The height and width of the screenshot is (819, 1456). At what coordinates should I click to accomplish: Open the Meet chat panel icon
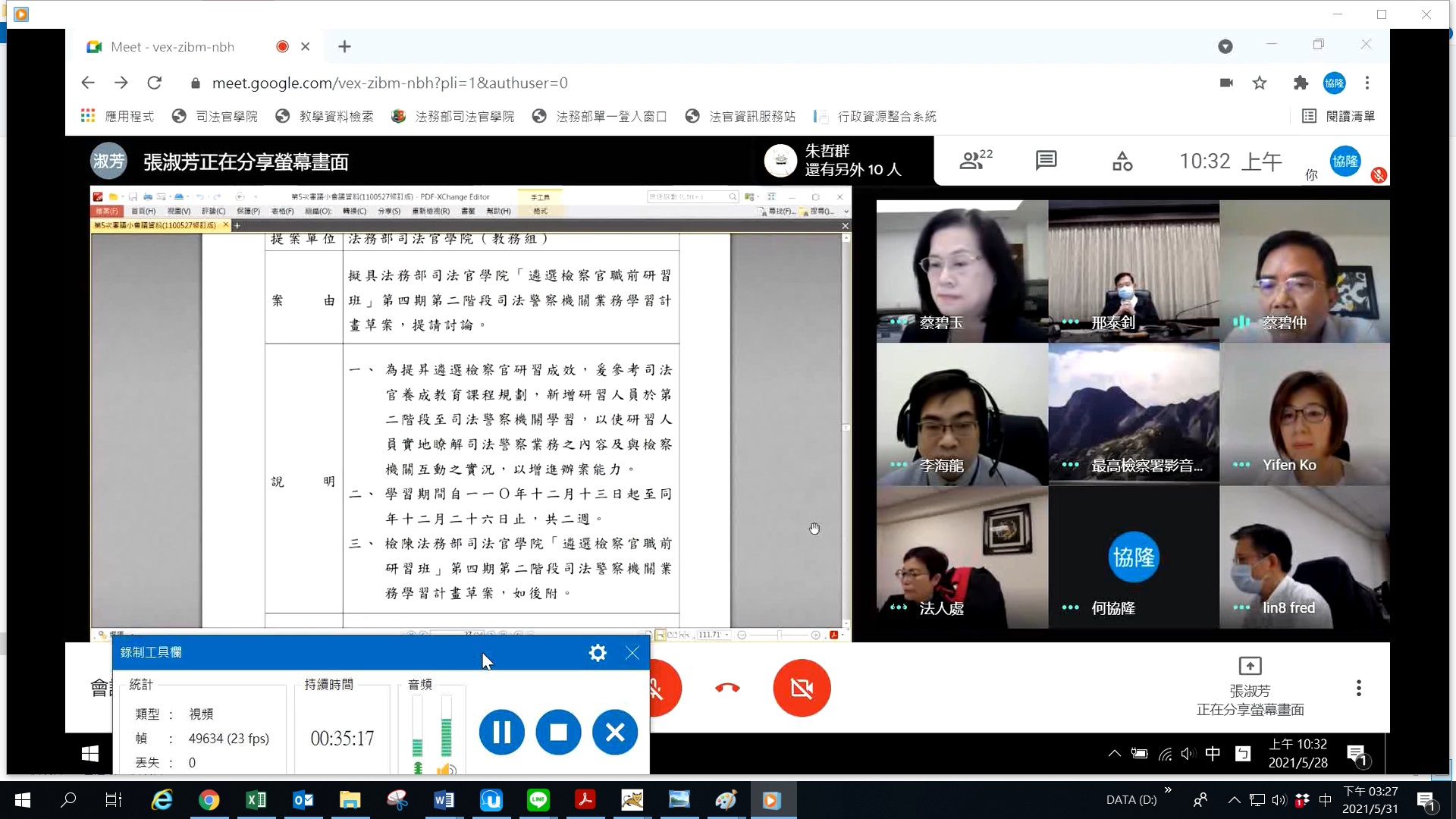click(x=1046, y=160)
